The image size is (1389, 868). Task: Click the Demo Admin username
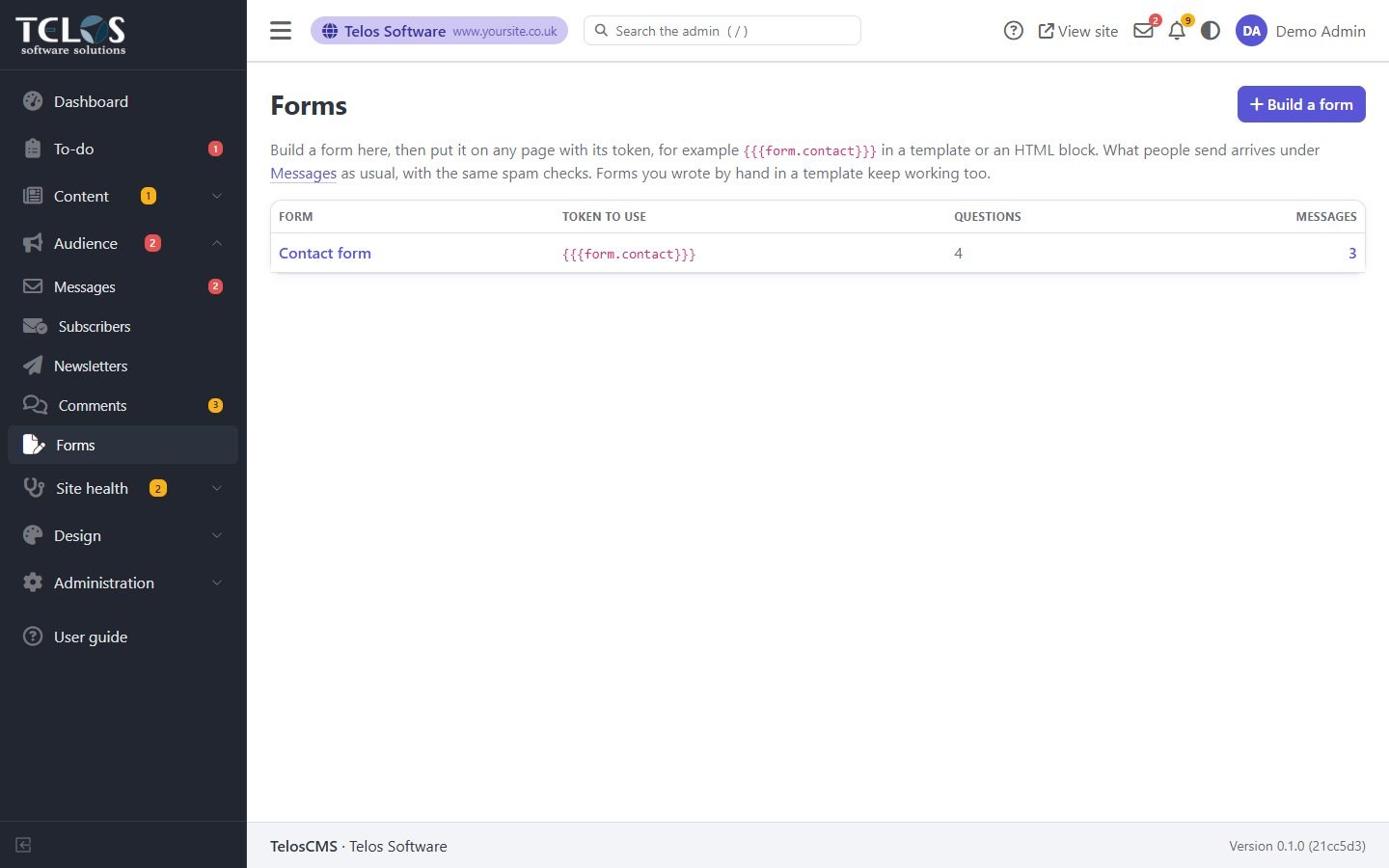[1321, 31]
